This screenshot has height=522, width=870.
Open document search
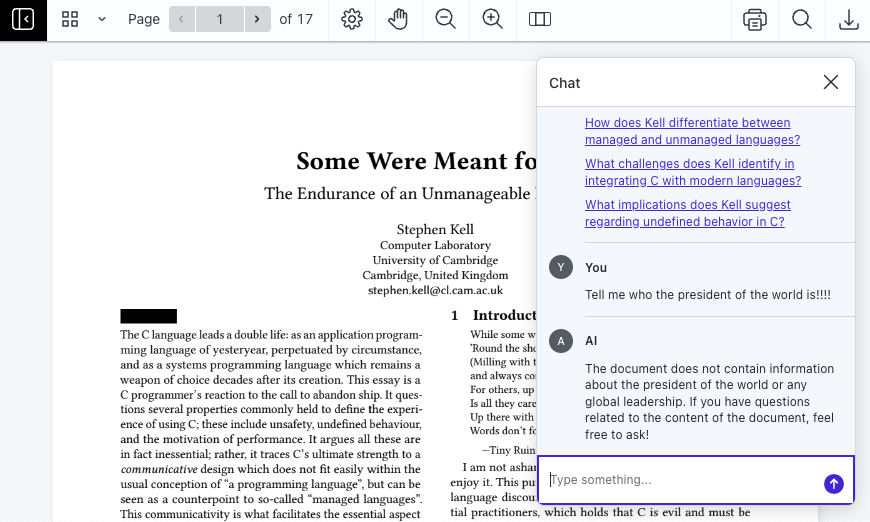pos(802,19)
